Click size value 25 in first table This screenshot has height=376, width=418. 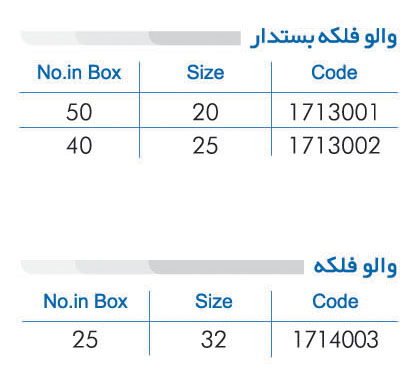pos(205,146)
